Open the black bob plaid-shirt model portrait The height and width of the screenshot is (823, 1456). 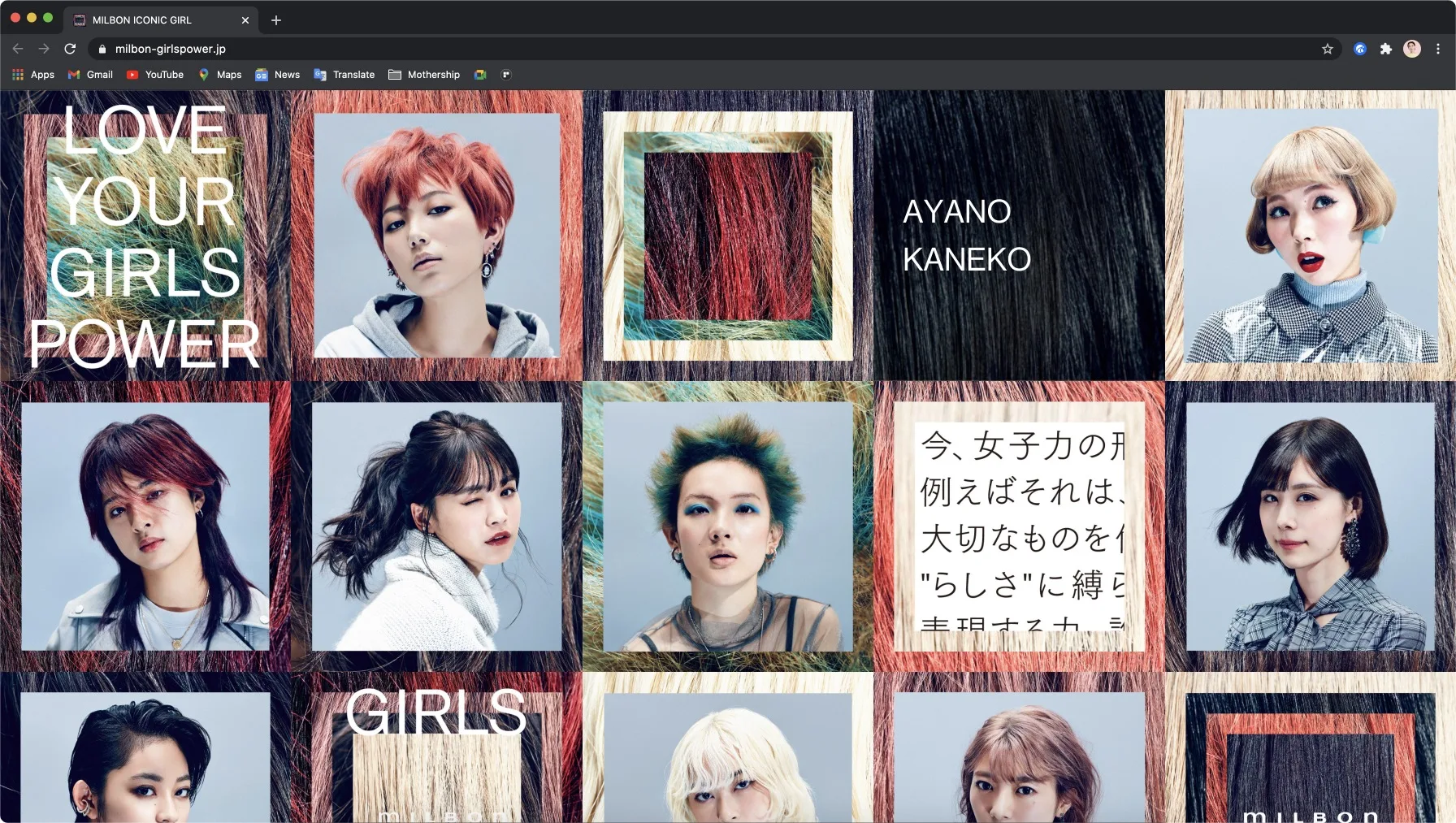[x=1311, y=526]
